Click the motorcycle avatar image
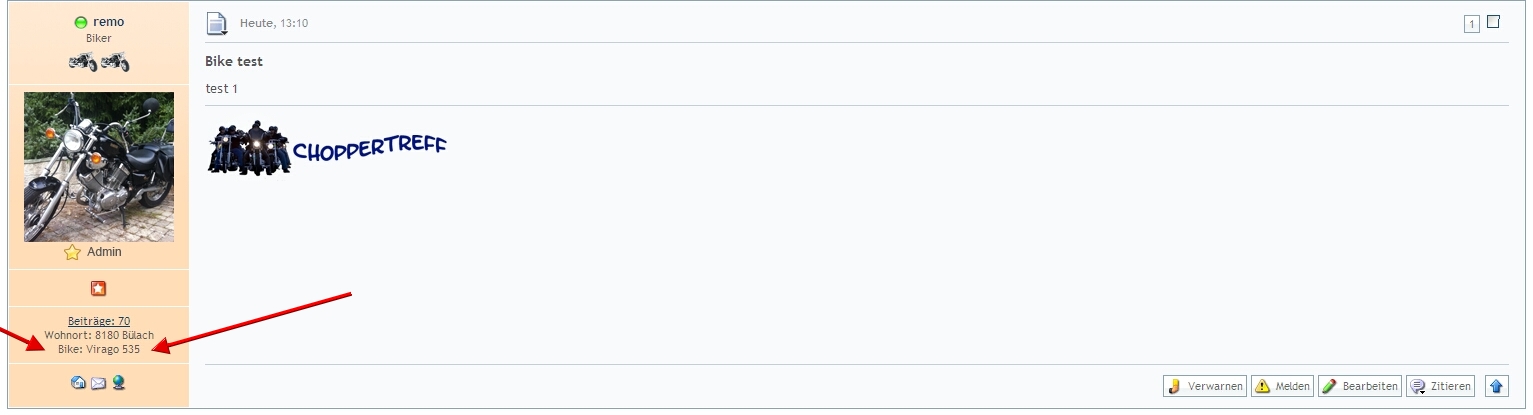The image size is (1533, 415). tap(99, 167)
